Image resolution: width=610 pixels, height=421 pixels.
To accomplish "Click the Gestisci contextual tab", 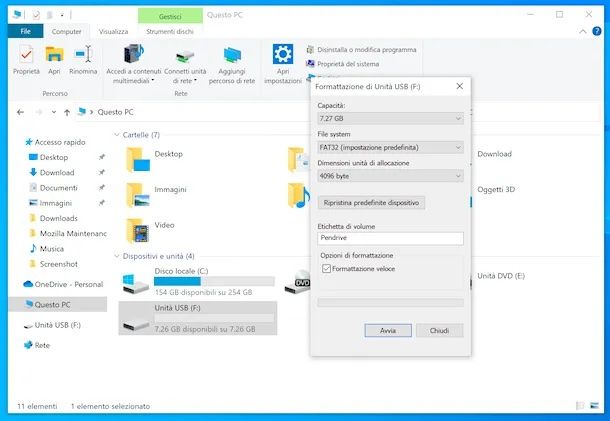I will pyautogui.click(x=170, y=16).
